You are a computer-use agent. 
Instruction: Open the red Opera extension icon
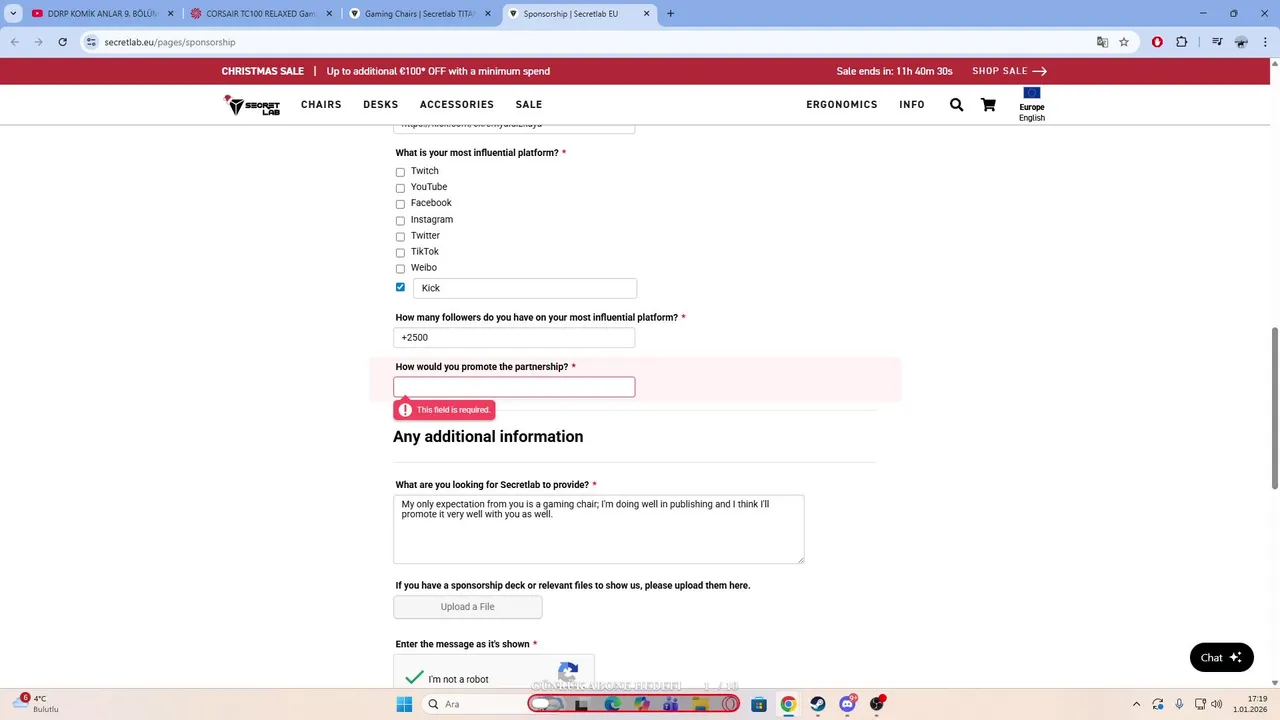[x=1157, y=42]
